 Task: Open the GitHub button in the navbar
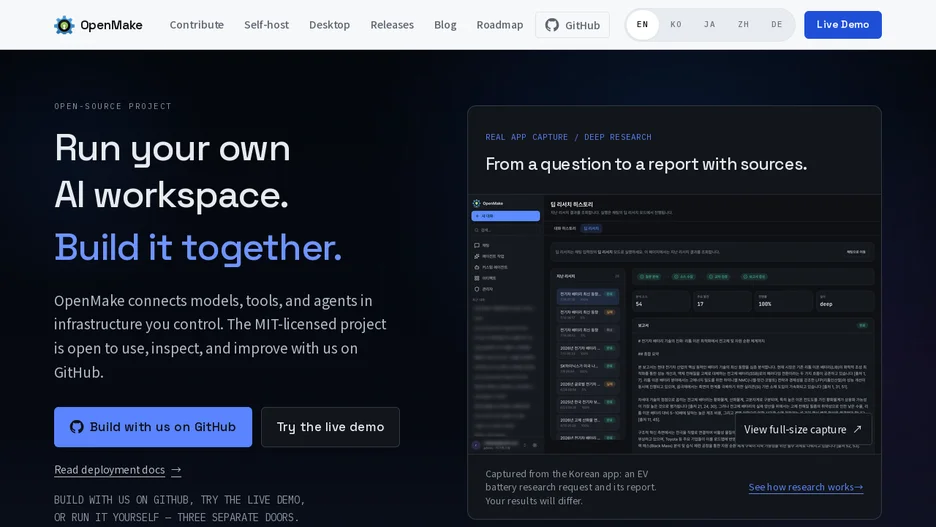[572, 25]
